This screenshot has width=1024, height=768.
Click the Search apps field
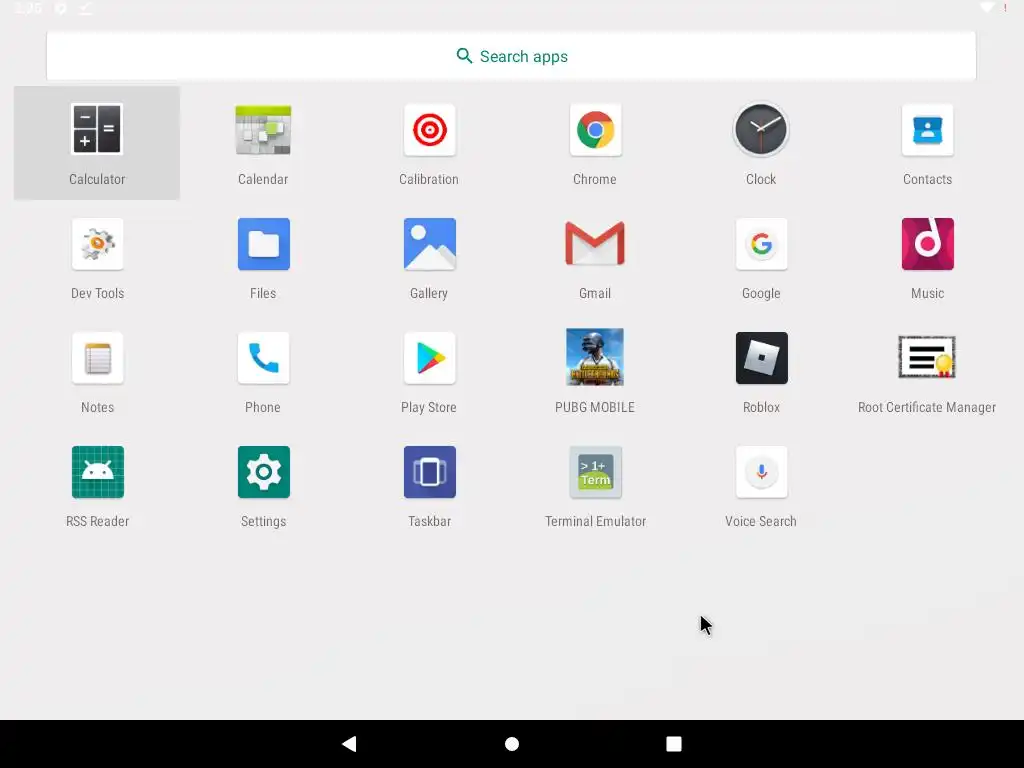pyautogui.click(x=511, y=56)
